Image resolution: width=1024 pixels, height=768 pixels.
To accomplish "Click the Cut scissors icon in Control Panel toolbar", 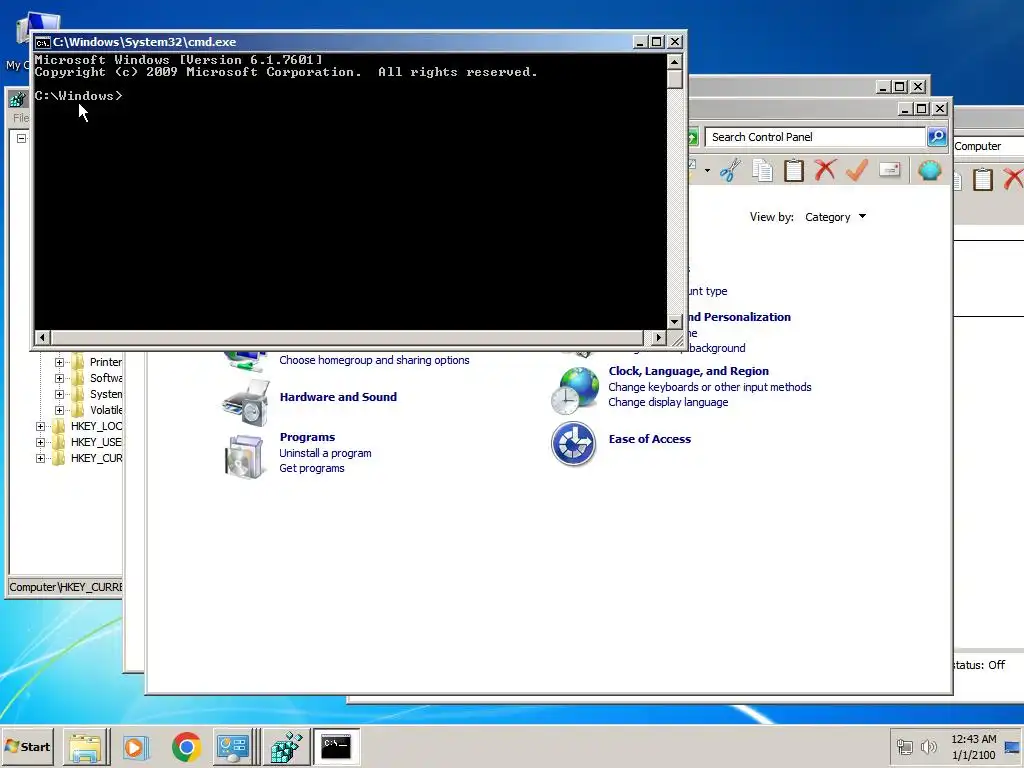I will pyautogui.click(x=730, y=170).
